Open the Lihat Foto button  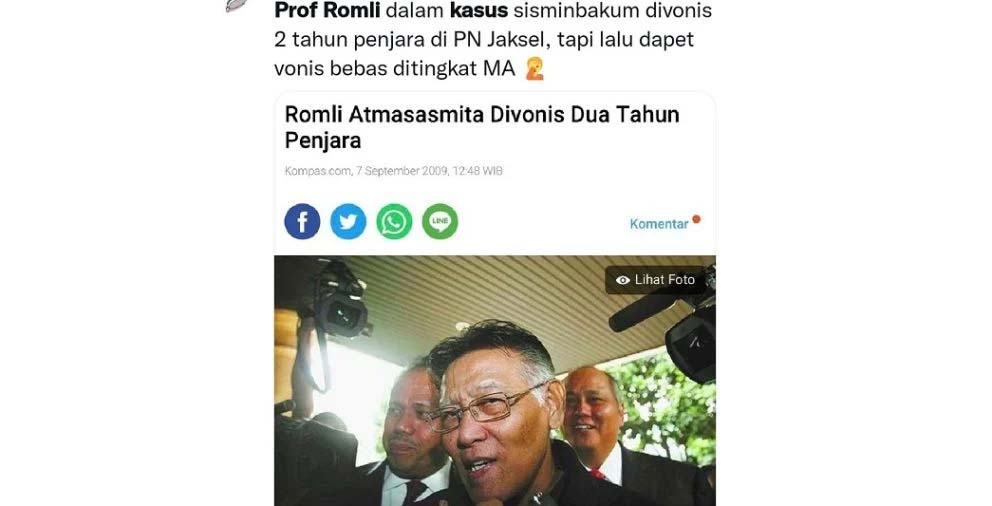coord(655,280)
